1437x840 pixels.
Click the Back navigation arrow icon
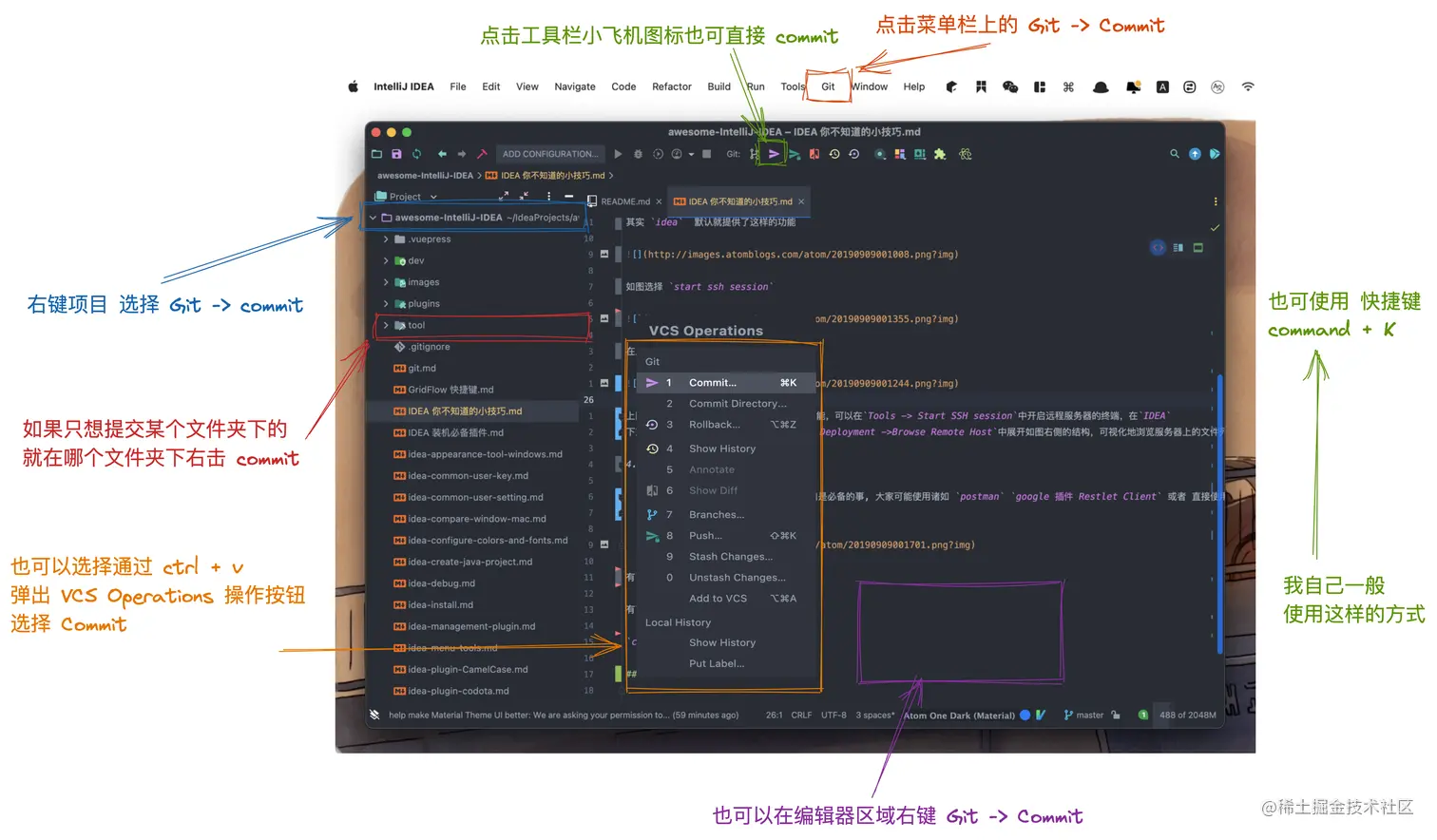(442, 154)
